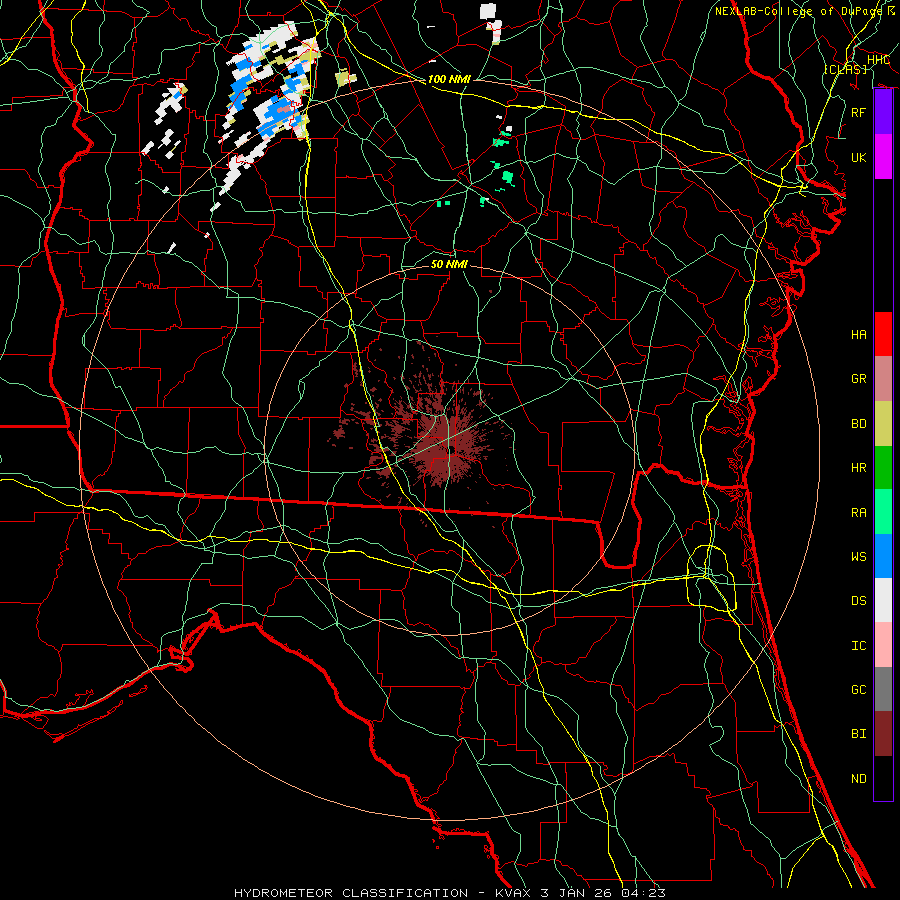This screenshot has height=900, width=900.
Task: Click the RA legend label
Action: tap(858, 513)
